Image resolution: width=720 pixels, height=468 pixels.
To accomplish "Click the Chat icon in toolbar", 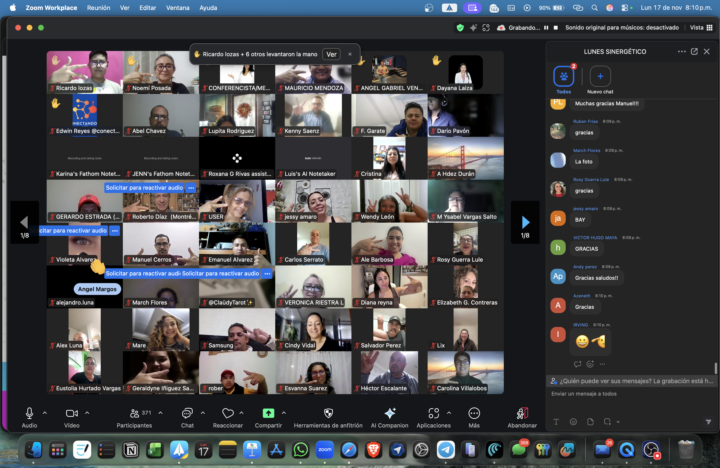I will pyautogui.click(x=187, y=413).
